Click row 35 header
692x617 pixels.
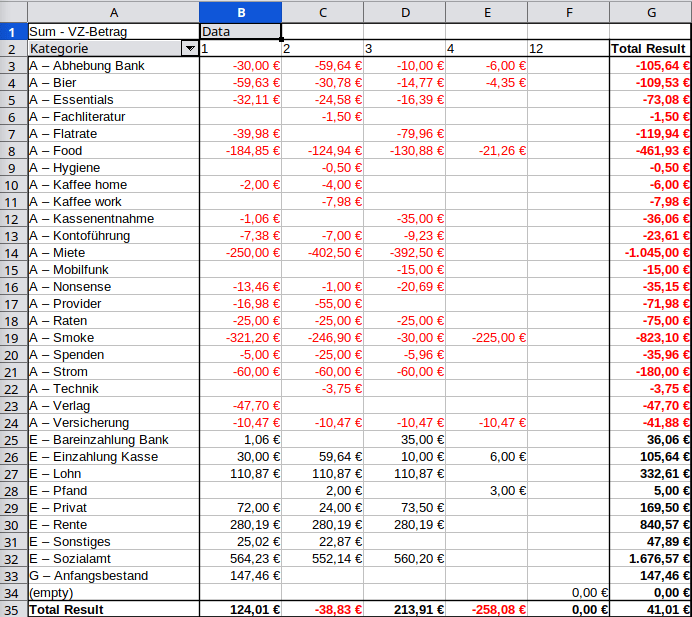point(13,609)
